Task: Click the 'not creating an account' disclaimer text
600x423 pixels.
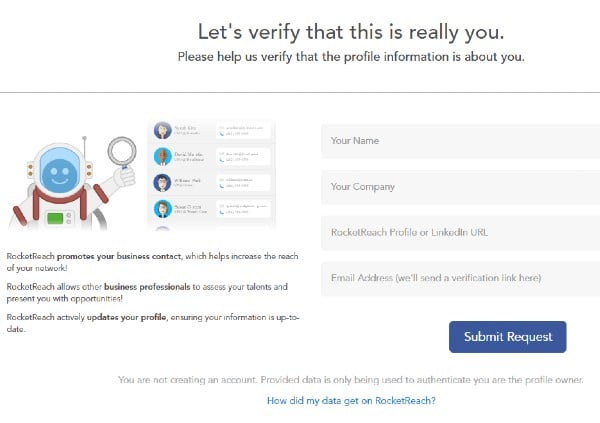Action: coord(351,380)
